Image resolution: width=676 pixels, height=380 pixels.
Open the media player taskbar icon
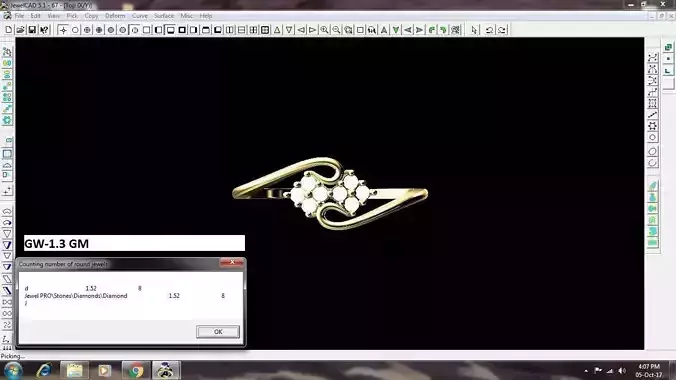click(x=104, y=371)
